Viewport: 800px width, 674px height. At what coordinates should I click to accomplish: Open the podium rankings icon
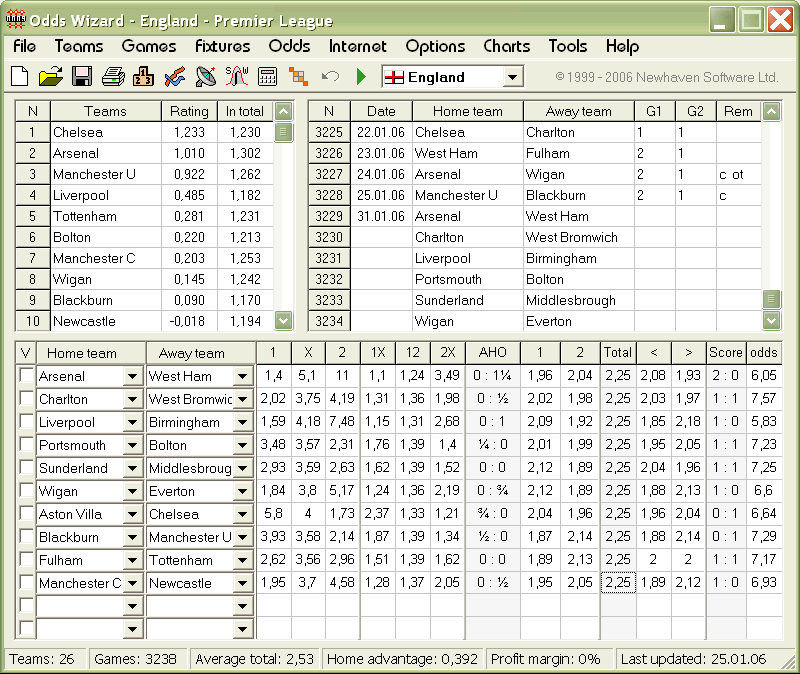[x=143, y=77]
